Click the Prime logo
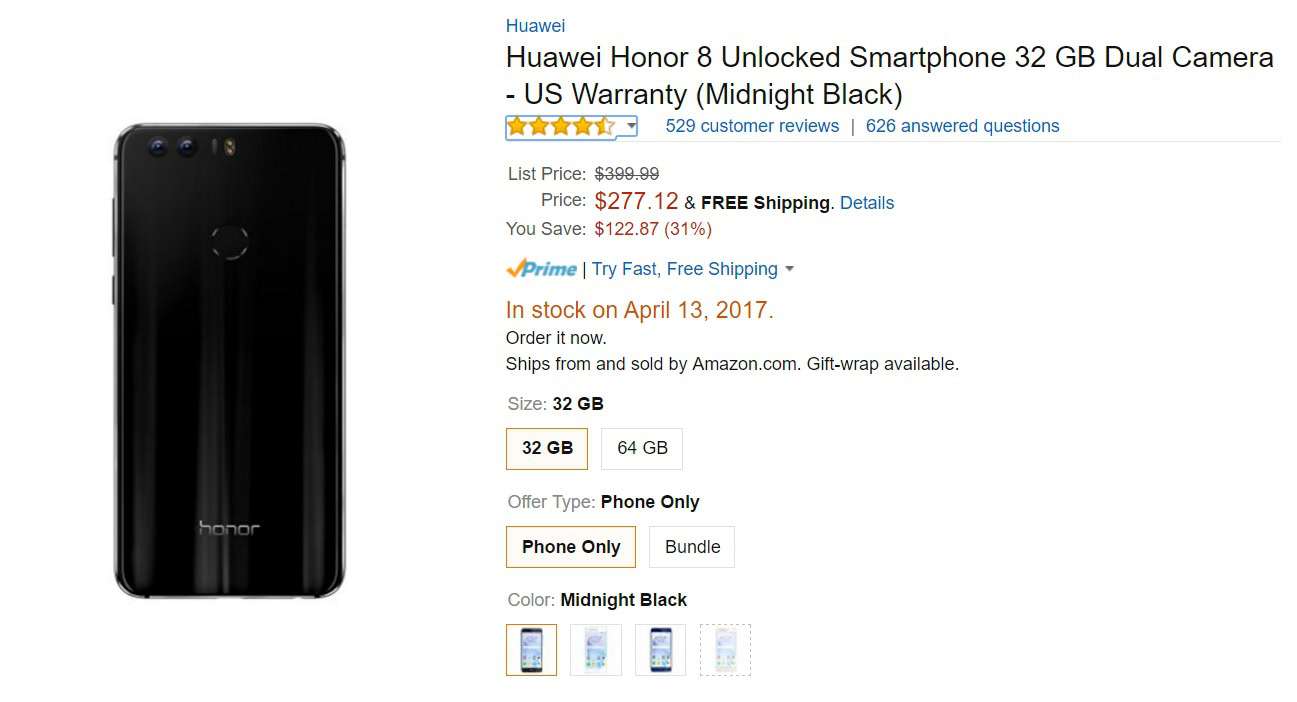The height and width of the screenshot is (702, 1297). coord(541,269)
